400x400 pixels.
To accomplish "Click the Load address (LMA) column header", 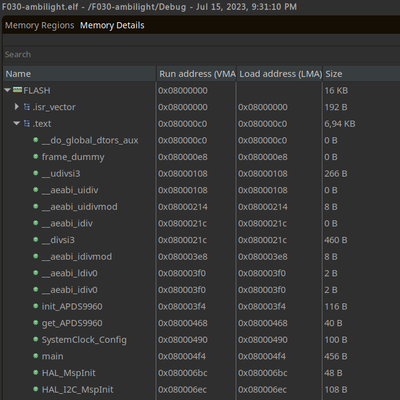I will click(279, 74).
